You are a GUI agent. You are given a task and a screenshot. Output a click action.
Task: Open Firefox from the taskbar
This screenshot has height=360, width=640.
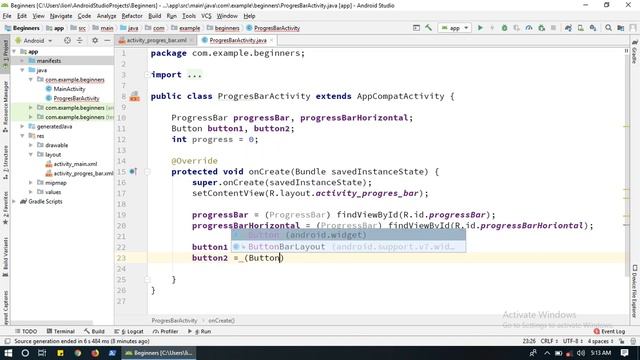point(95,353)
